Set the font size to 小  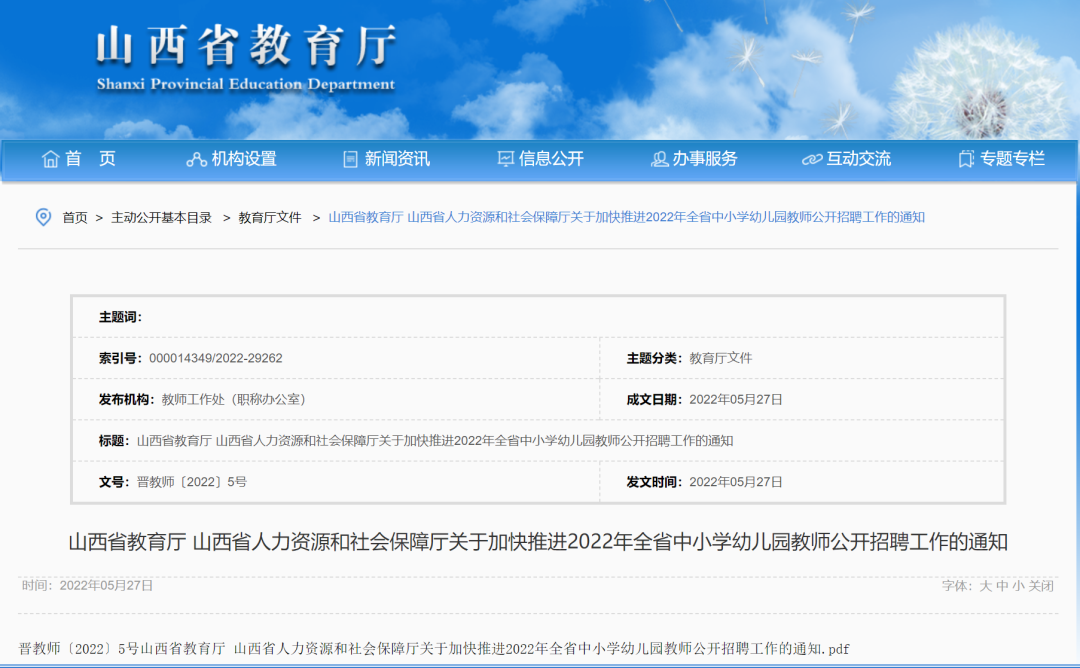pos(1019,586)
